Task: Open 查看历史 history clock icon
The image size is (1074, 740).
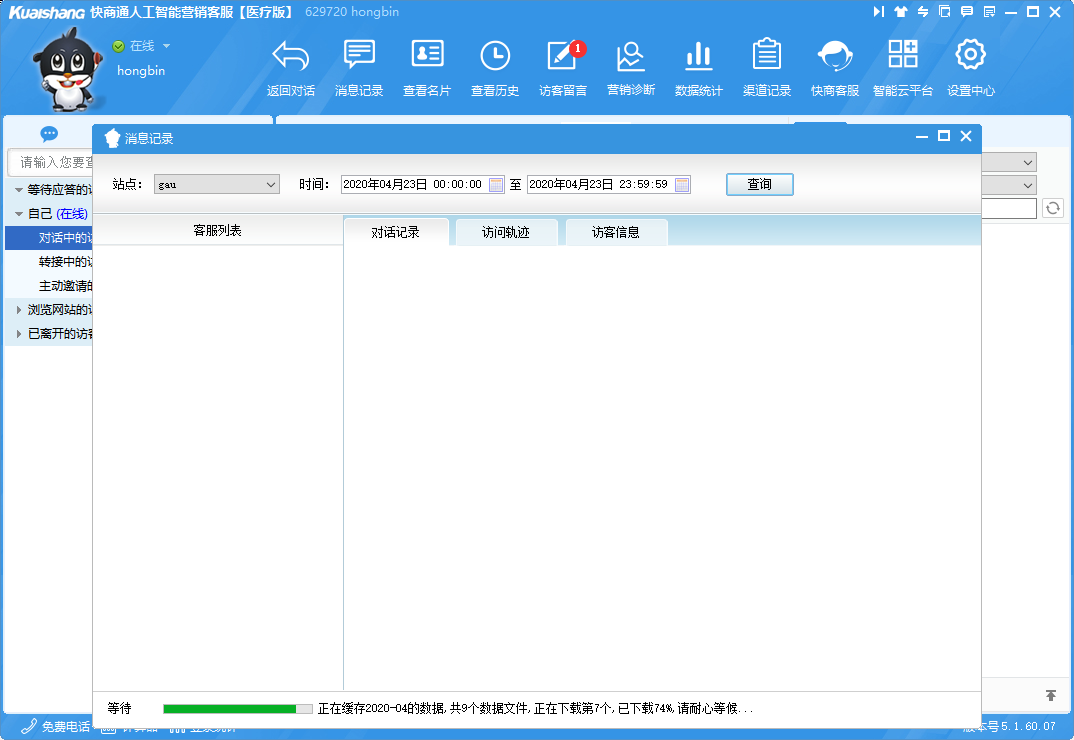Action: point(495,56)
